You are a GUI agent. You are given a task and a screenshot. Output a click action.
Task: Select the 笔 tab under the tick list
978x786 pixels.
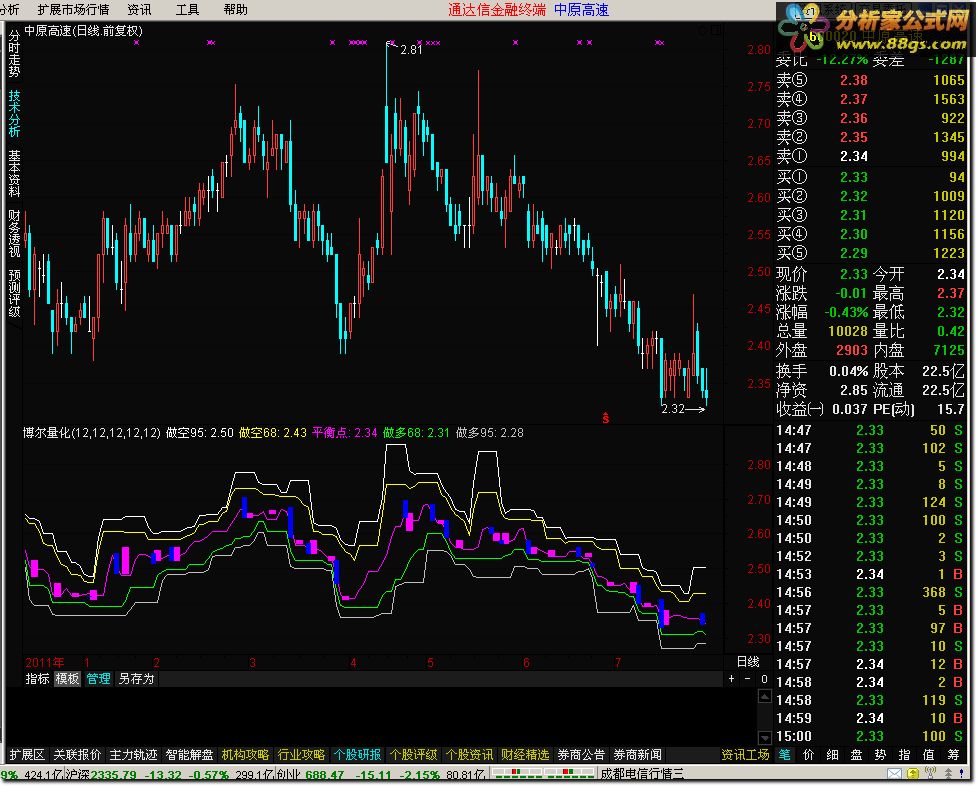785,755
